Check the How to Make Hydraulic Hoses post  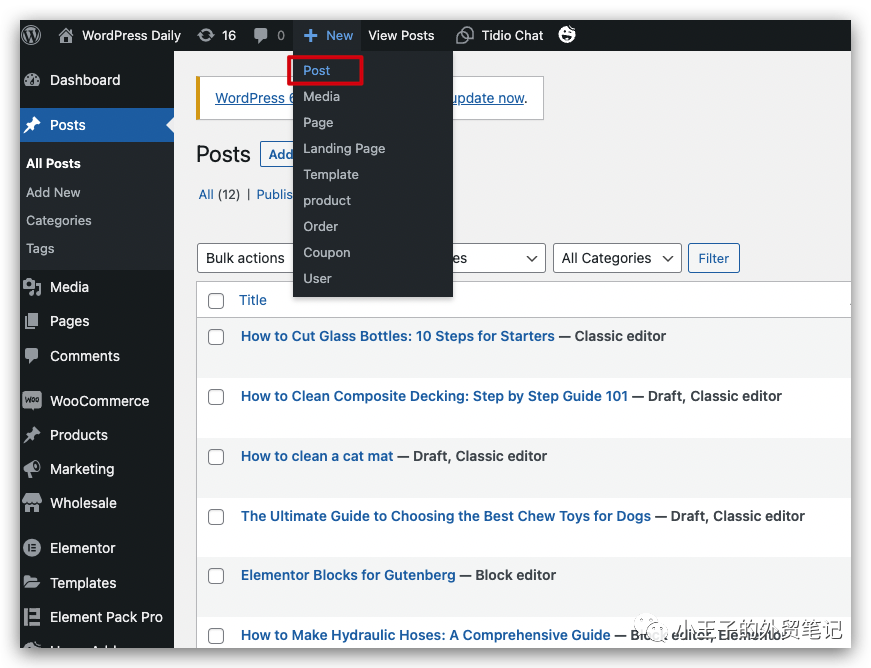[x=216, y=636]
